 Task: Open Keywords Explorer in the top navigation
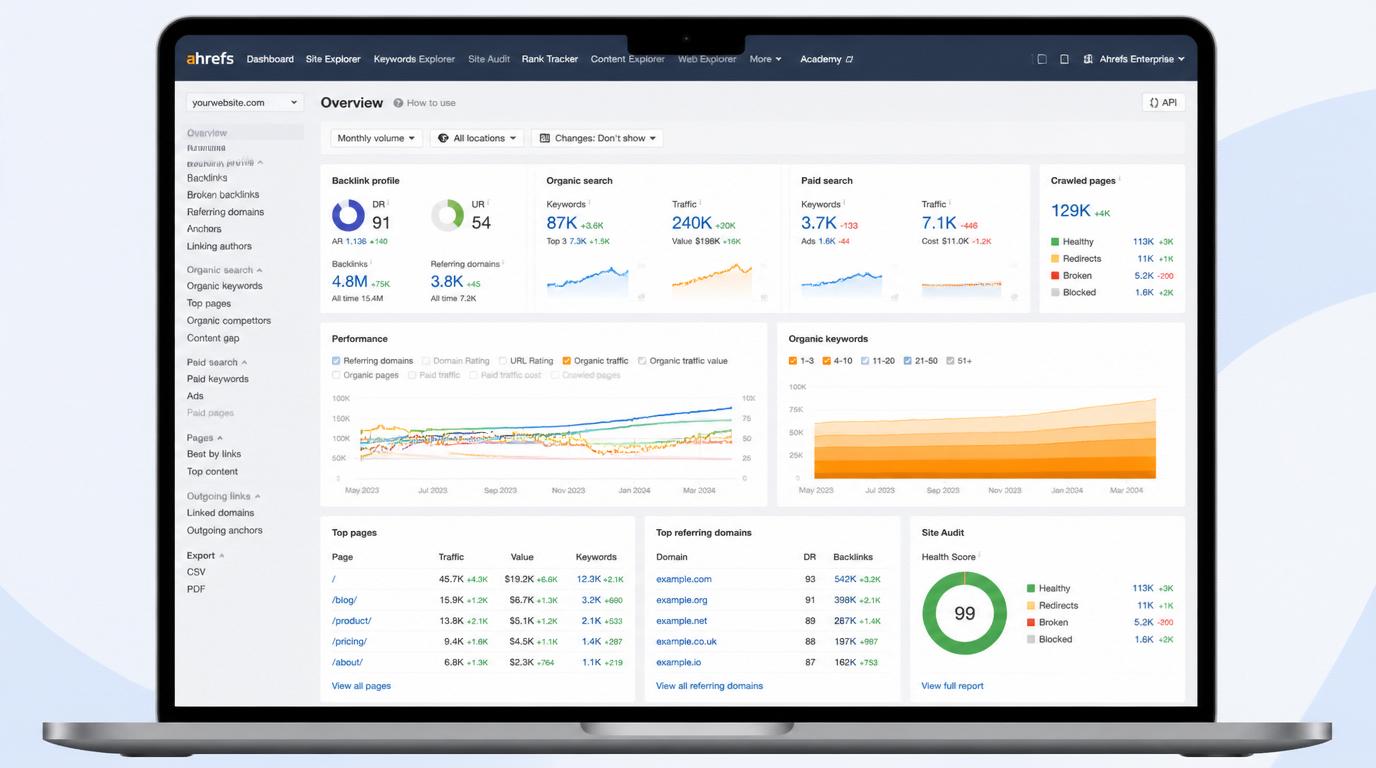[x=414, y=59]
